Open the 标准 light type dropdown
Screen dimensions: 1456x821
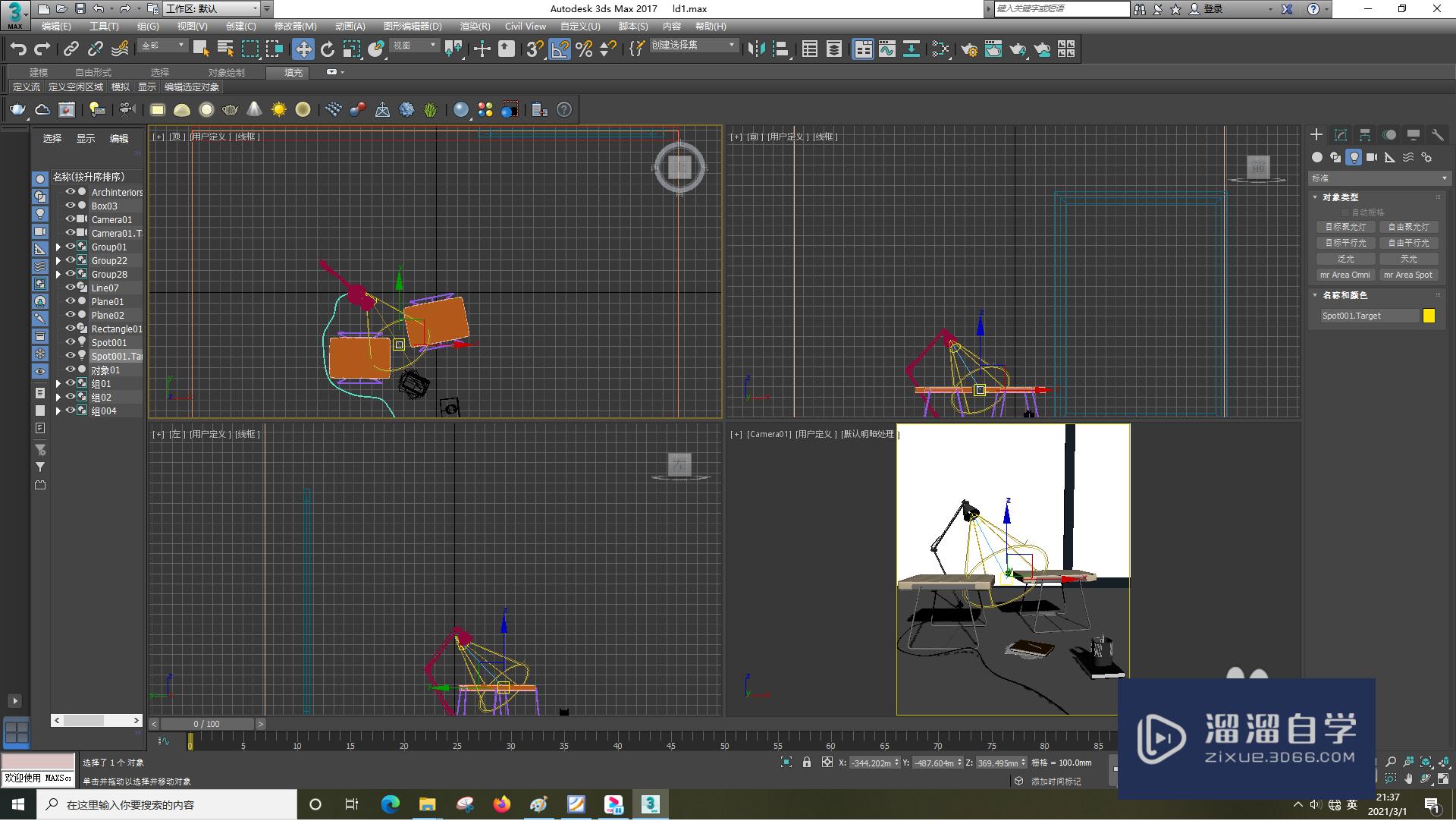(x=1379, y=178)
